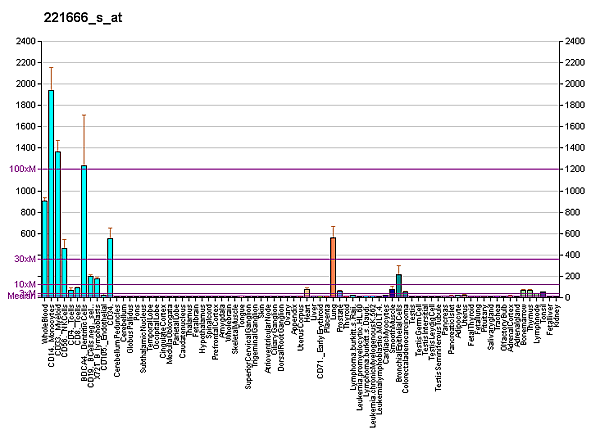The height and width of the screenshot is (434, 600).
Task: Click the small orange Heart bar
Action: (x=307, y=293)
